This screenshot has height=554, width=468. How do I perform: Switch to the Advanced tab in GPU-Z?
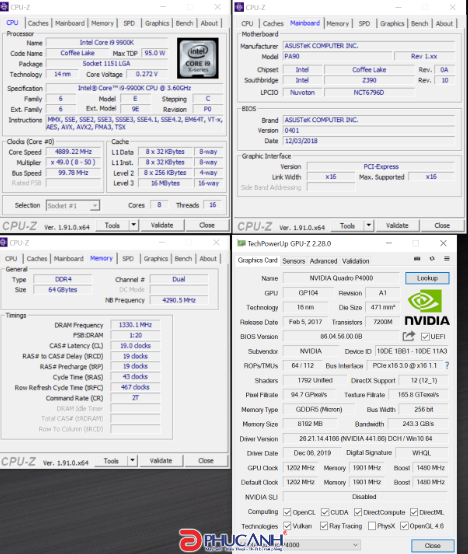[324, 261]
